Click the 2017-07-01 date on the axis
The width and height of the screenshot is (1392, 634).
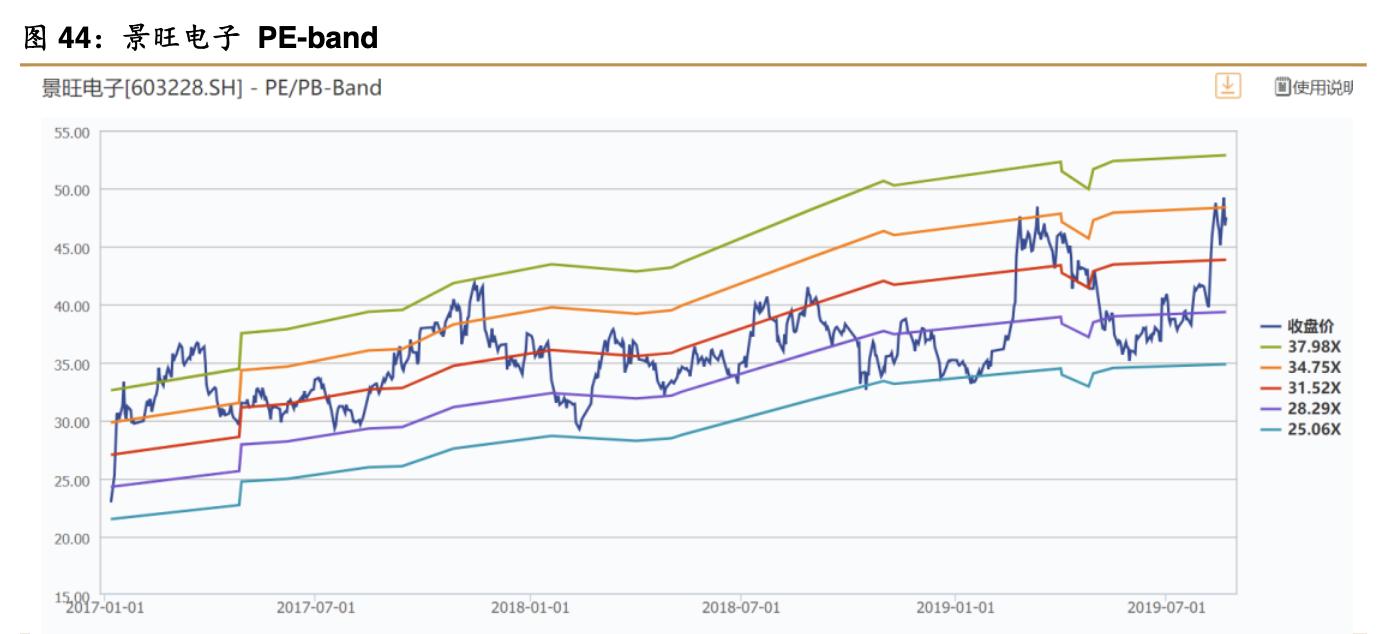click(x=312, y=607)
